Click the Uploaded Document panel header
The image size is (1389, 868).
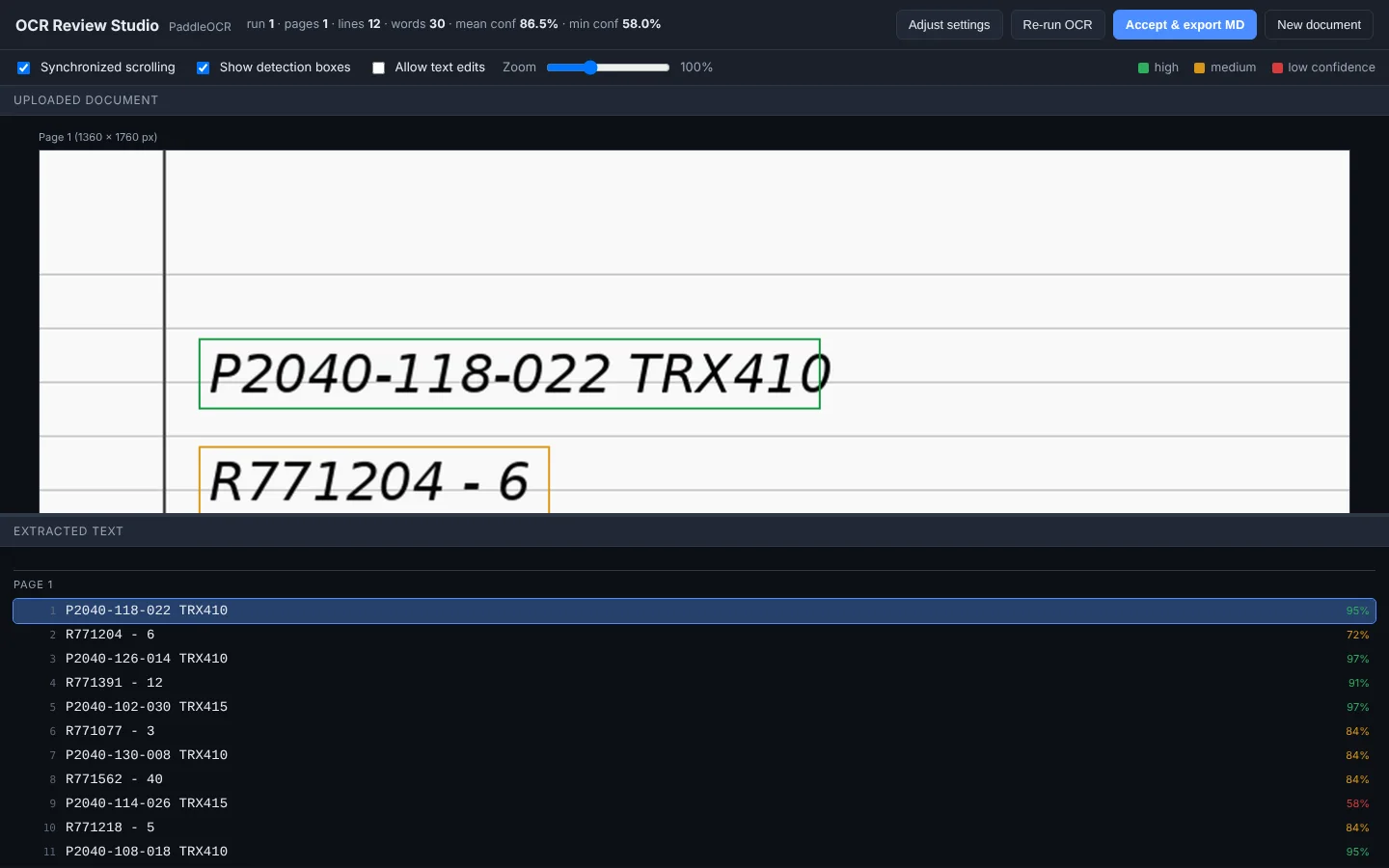(x=694, y=100)
